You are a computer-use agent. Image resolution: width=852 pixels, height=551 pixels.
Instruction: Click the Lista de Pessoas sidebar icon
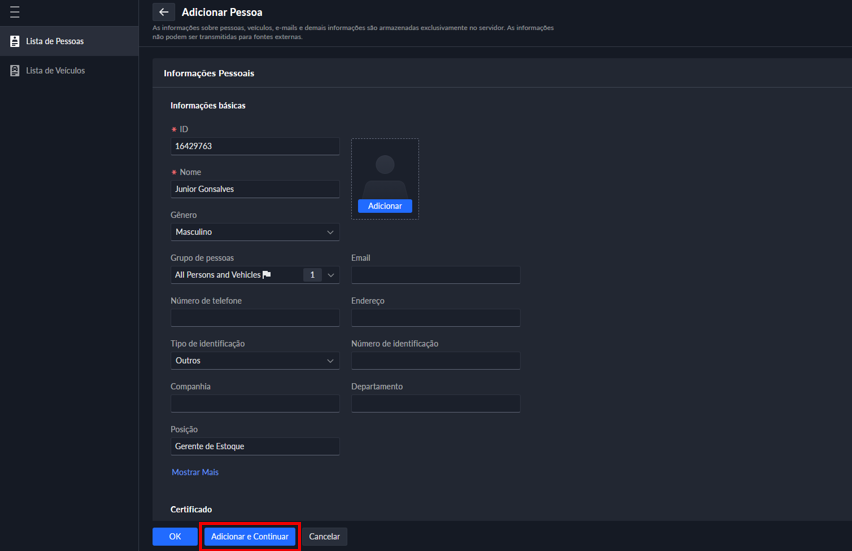[x=15, y=41]
